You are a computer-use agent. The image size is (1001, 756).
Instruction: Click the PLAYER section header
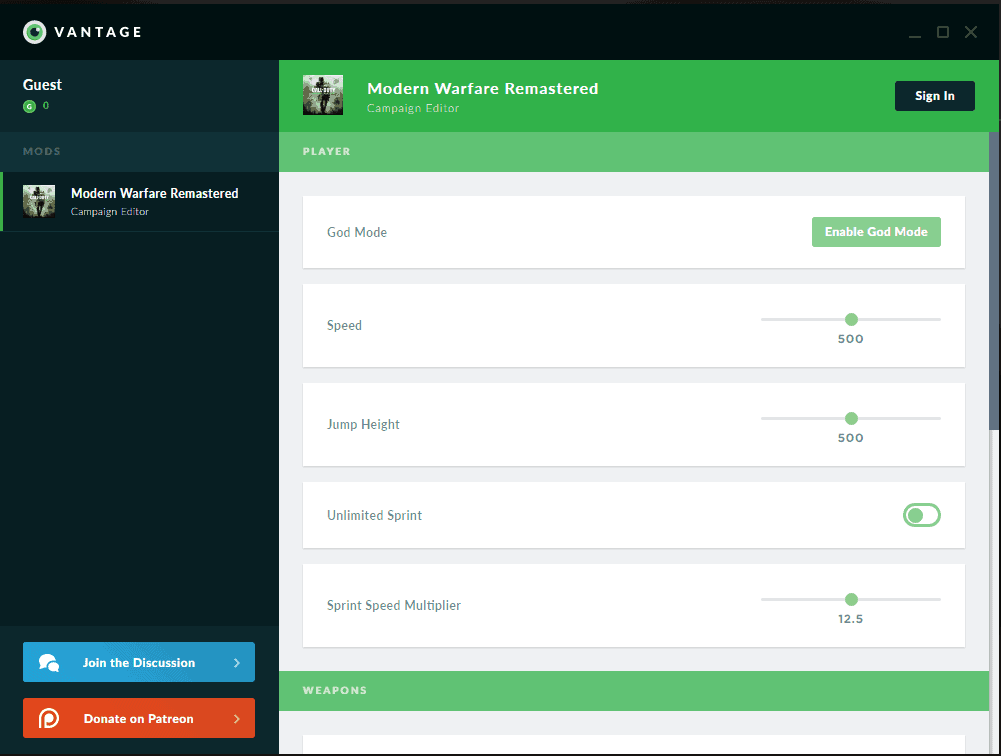tap(634, 152)
